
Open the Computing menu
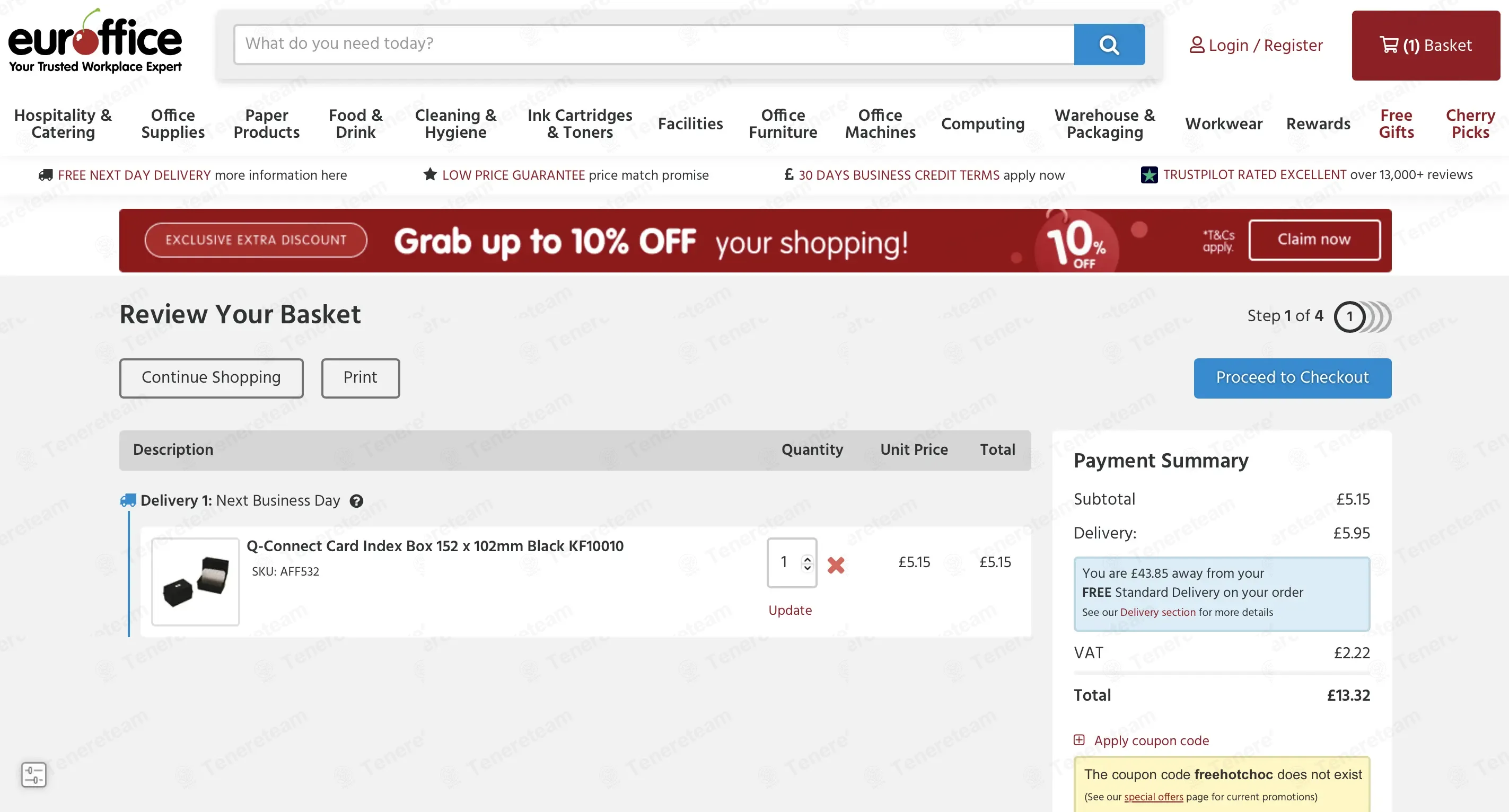click(982, 124)
